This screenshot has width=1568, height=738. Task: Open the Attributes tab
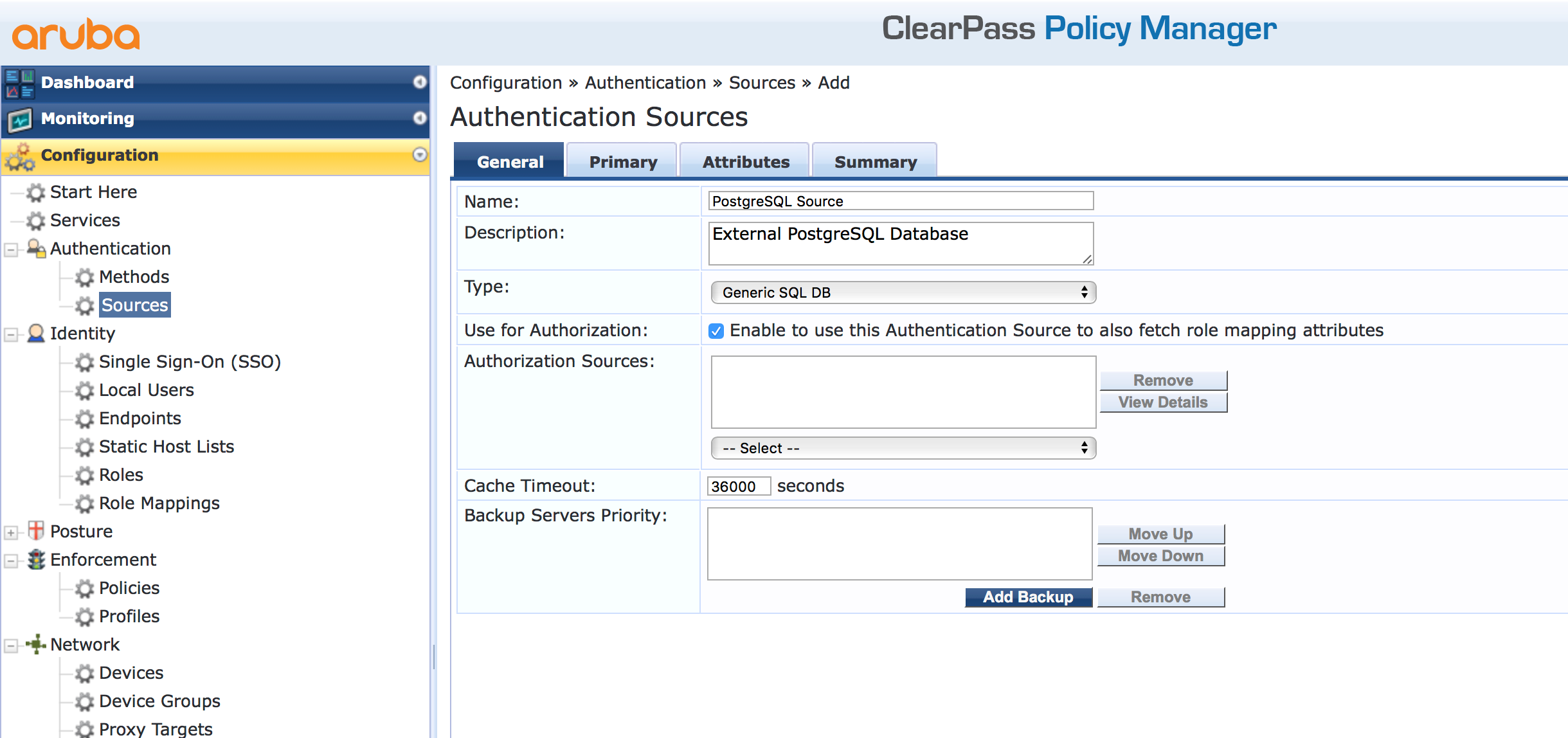coord(745,161)
